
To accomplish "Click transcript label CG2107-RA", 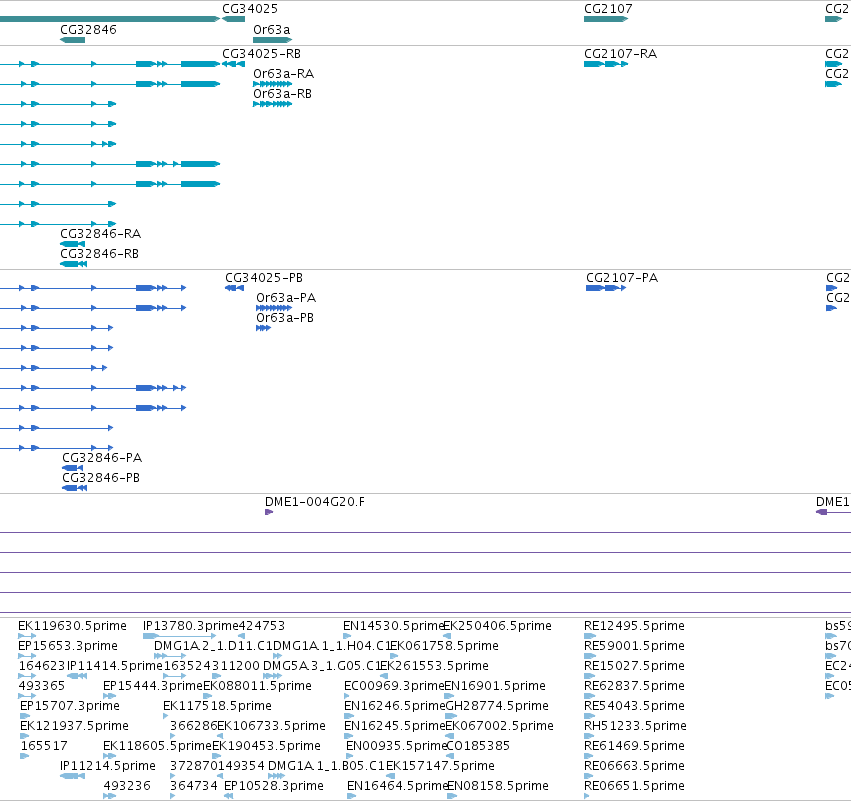I will pos(620,54).
